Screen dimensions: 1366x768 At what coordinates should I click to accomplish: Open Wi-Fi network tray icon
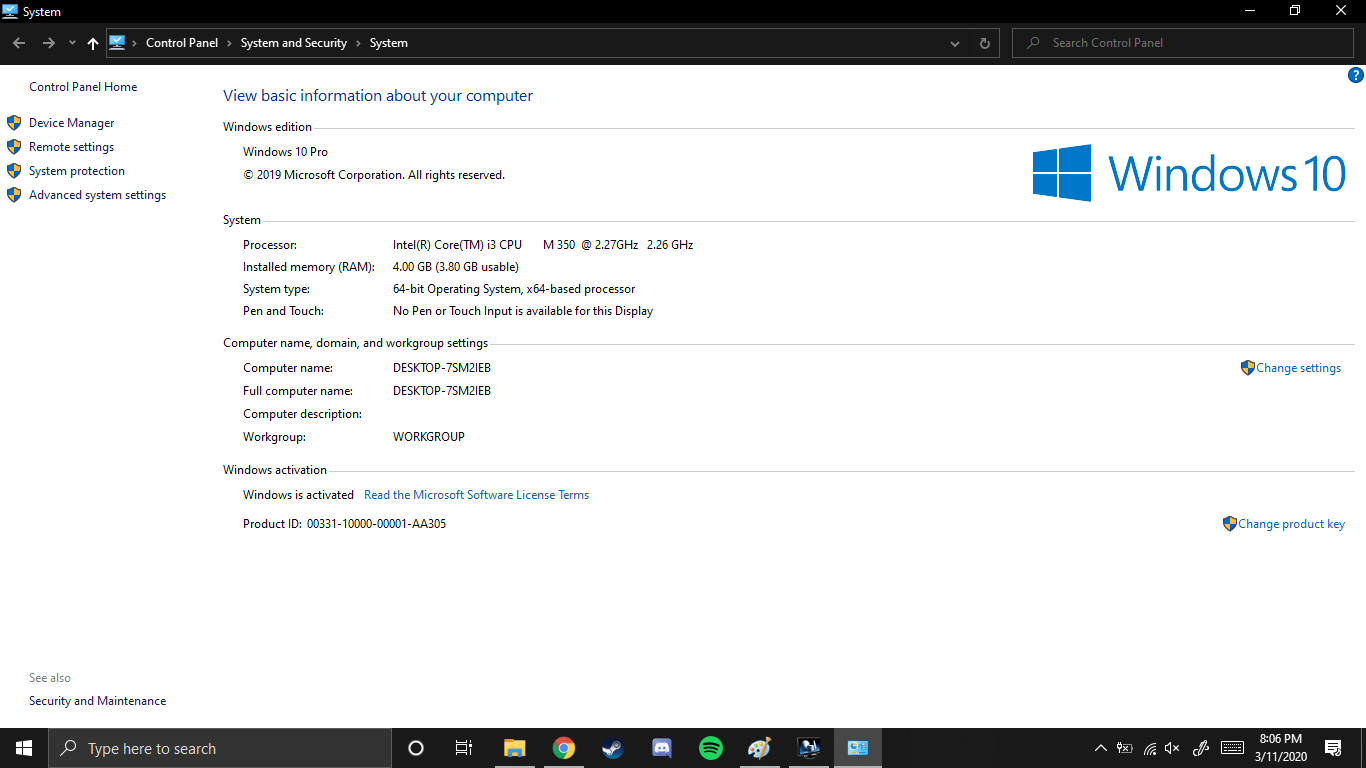click(x=1150, y=748)
